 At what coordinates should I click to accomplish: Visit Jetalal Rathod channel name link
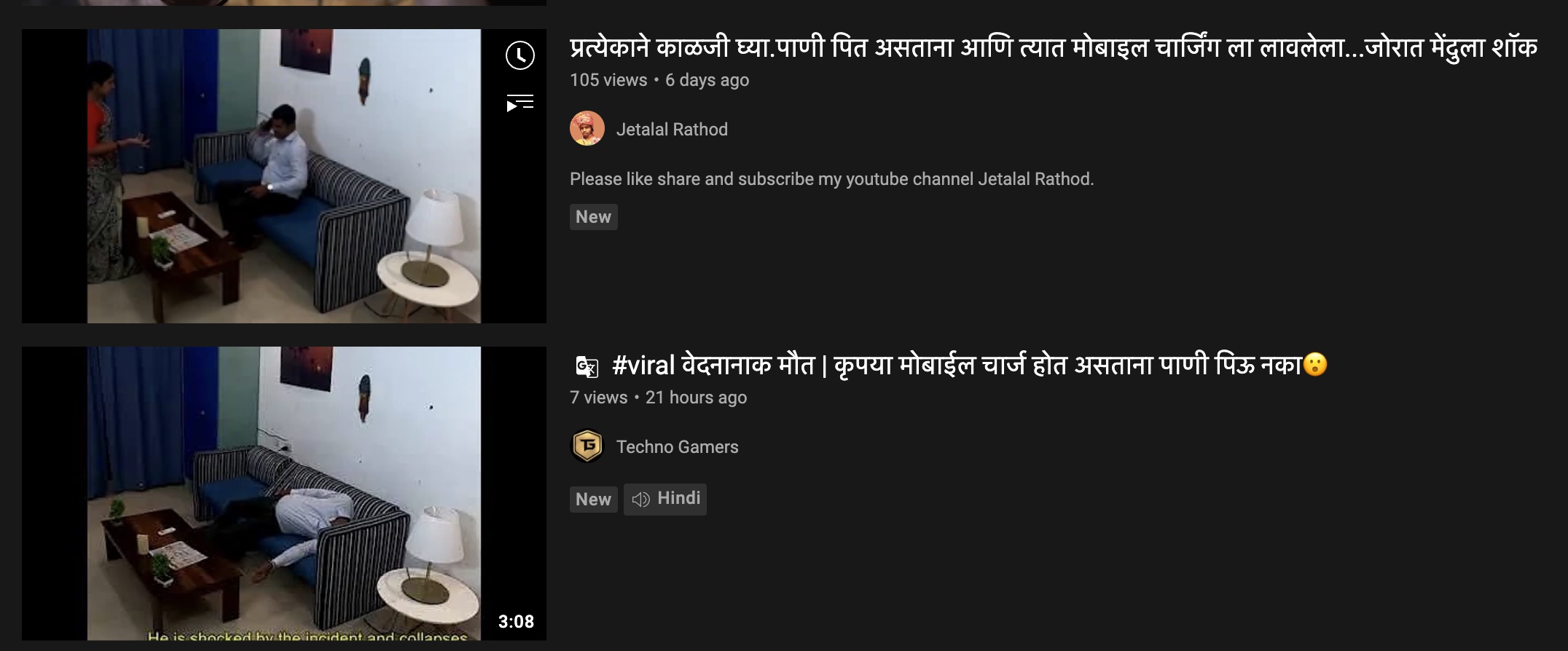point(672,130)
